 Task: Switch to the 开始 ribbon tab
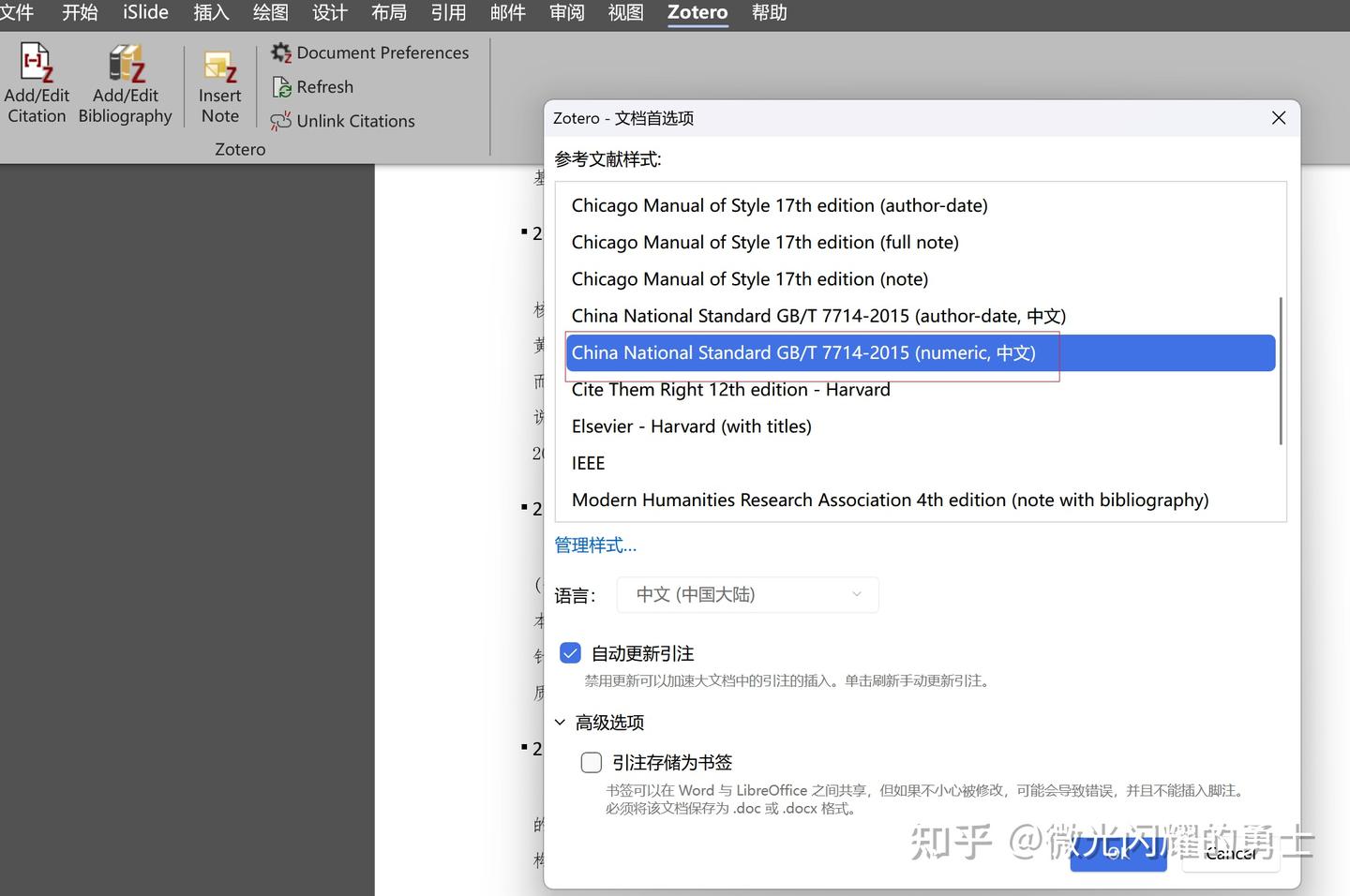point(80,13)
